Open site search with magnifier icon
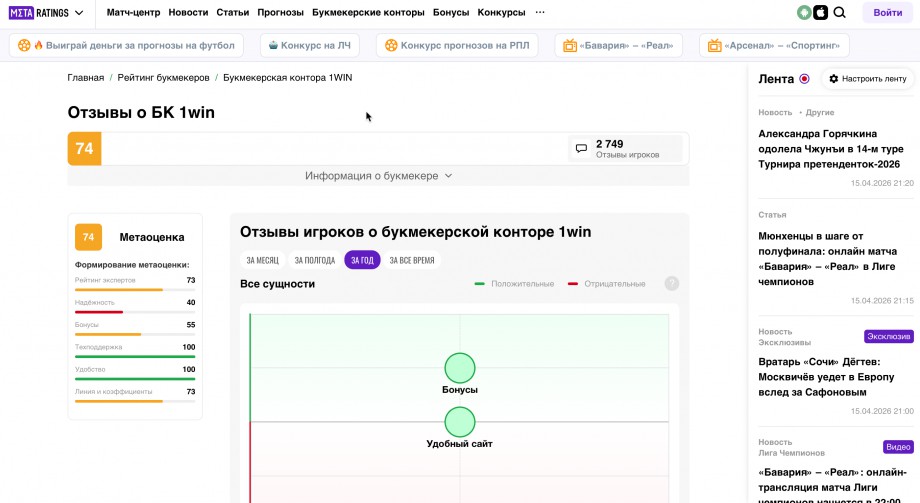 [840, 12]
